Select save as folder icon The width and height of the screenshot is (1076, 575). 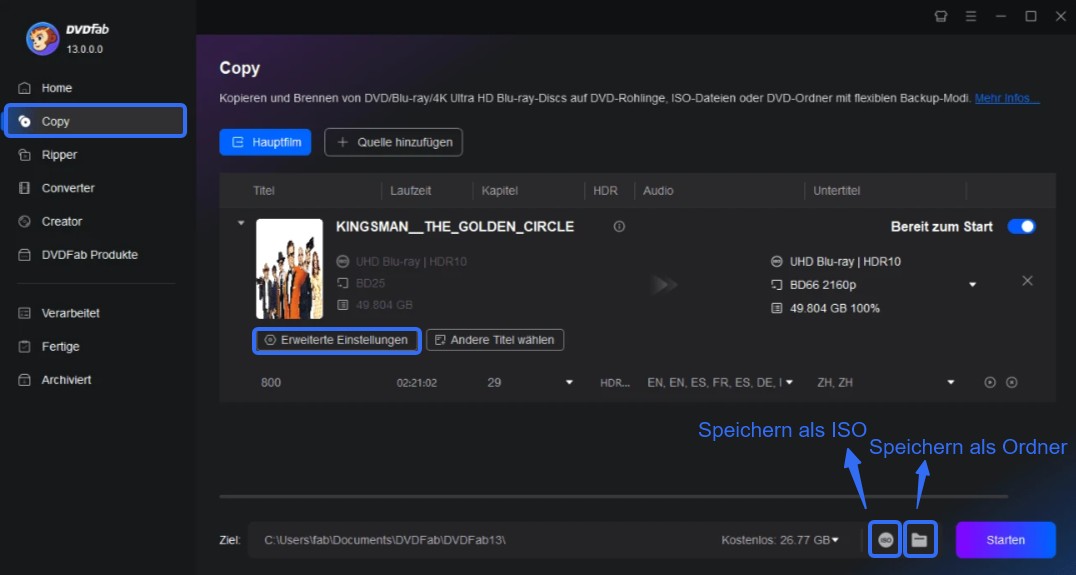coord(920,540)
